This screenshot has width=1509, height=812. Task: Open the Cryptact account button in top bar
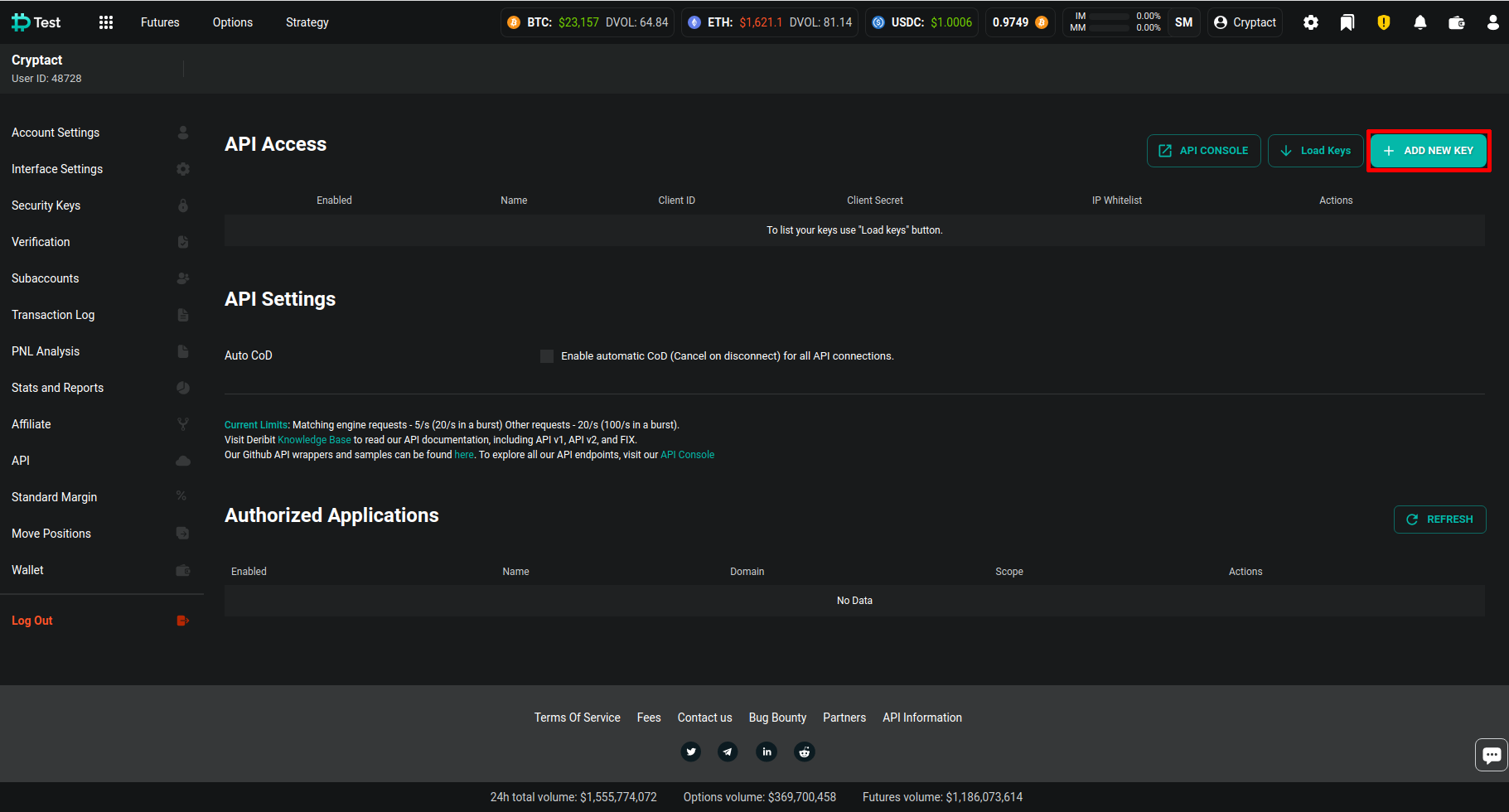1245,22
